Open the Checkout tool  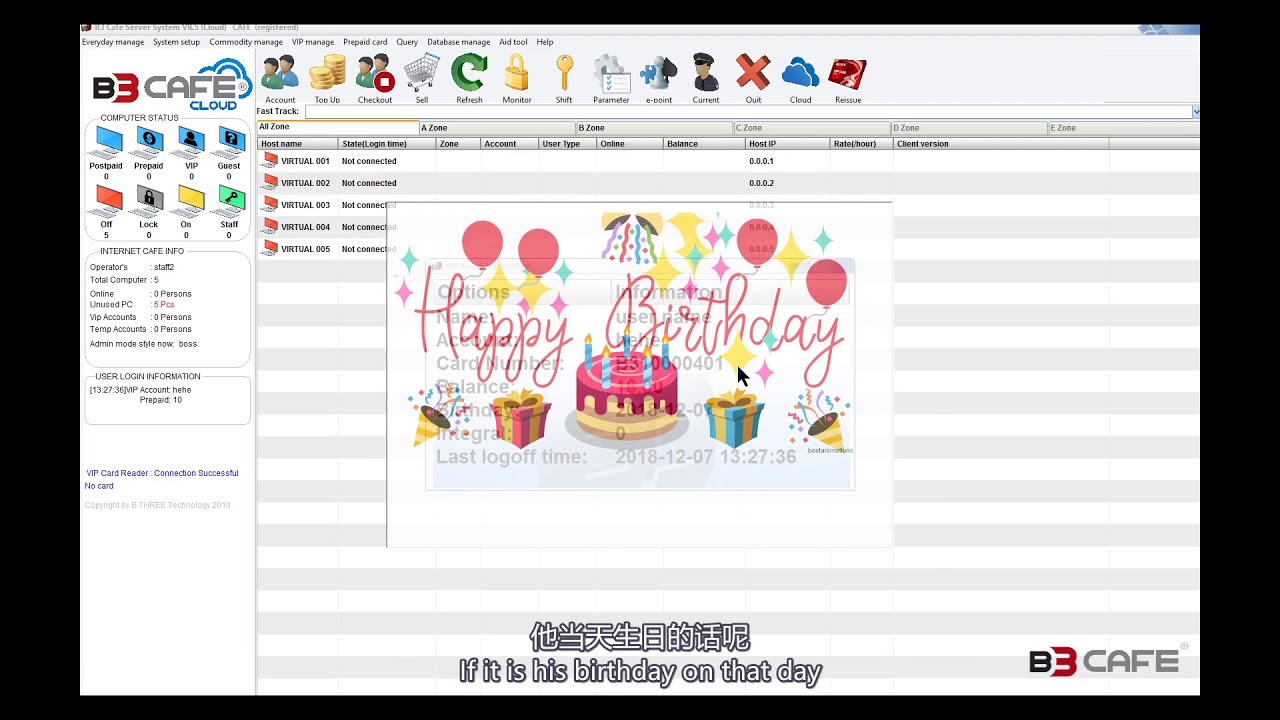pyautogui.click(x=375, y=78)
